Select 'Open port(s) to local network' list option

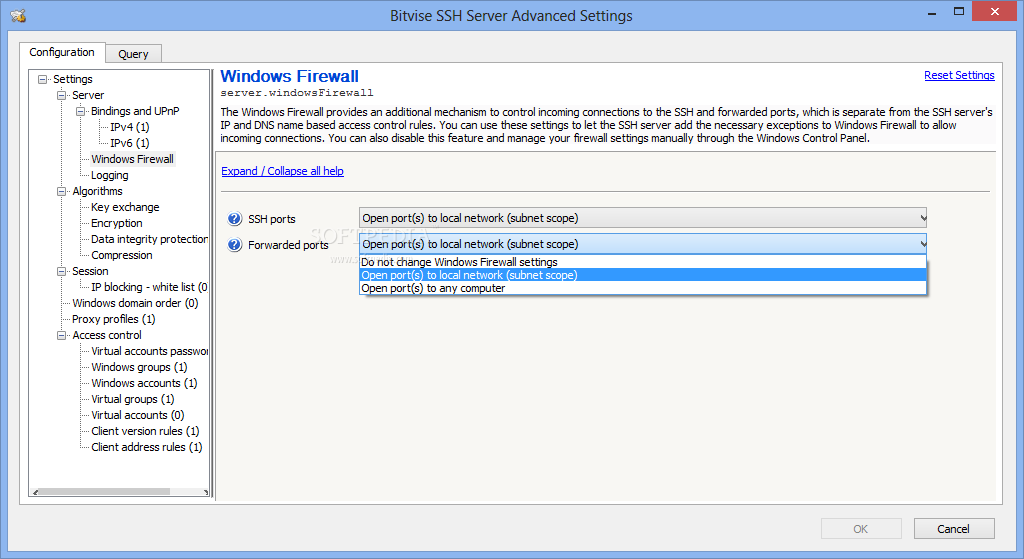643,275
